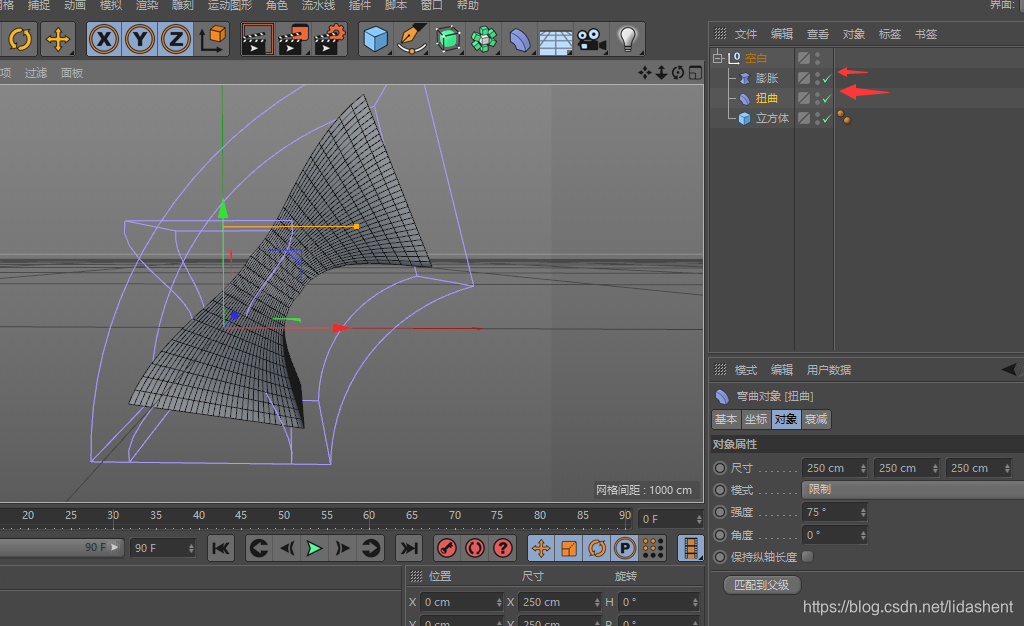
Task: Toggle the Y axis lock button
Action: [140, 40]
